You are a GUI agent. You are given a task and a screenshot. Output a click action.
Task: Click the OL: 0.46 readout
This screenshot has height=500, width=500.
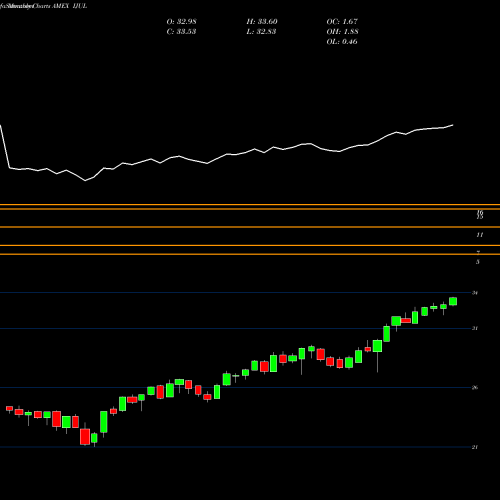pyautogui.click(x=342, y=42)
